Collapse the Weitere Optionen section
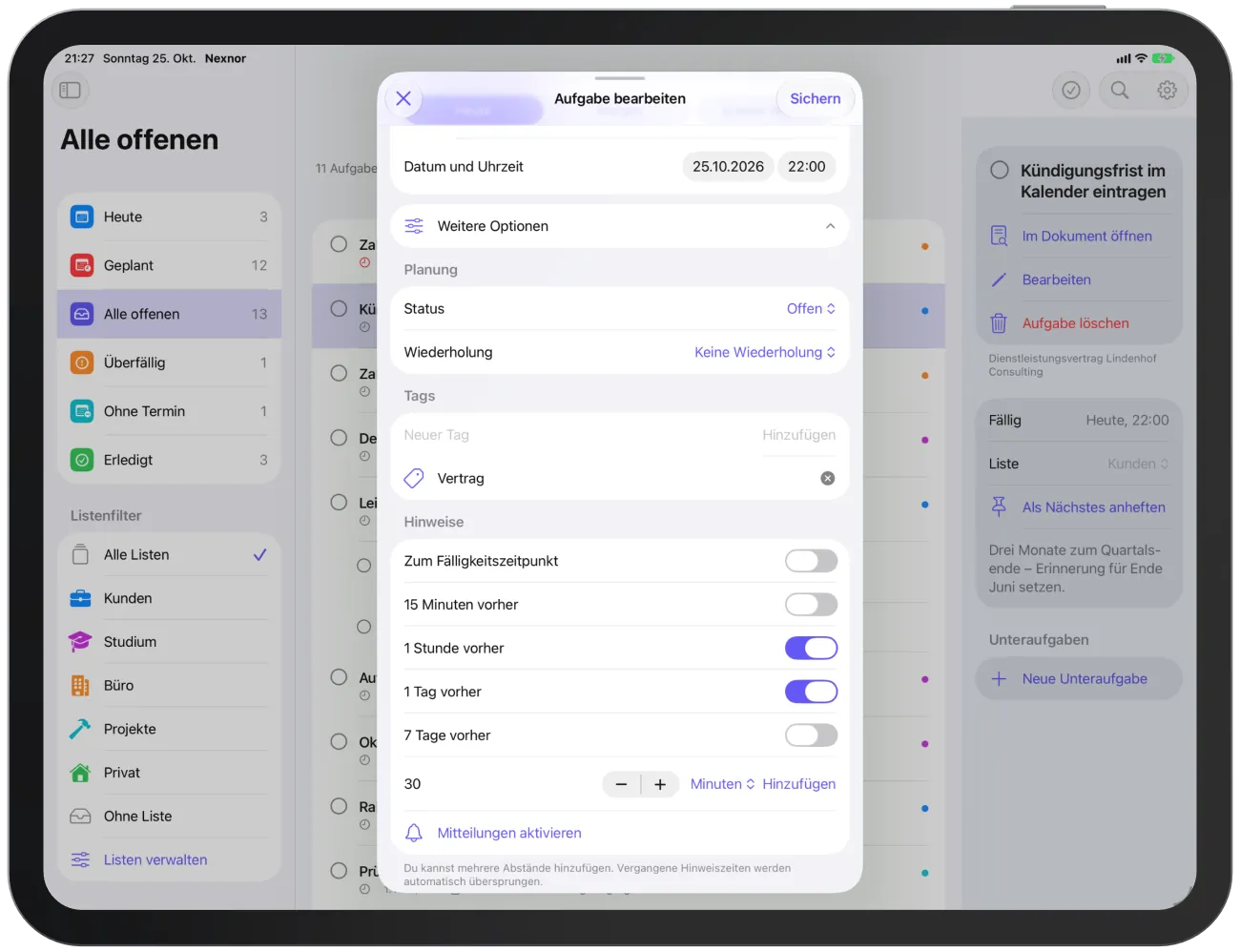 tap(620, 226)
